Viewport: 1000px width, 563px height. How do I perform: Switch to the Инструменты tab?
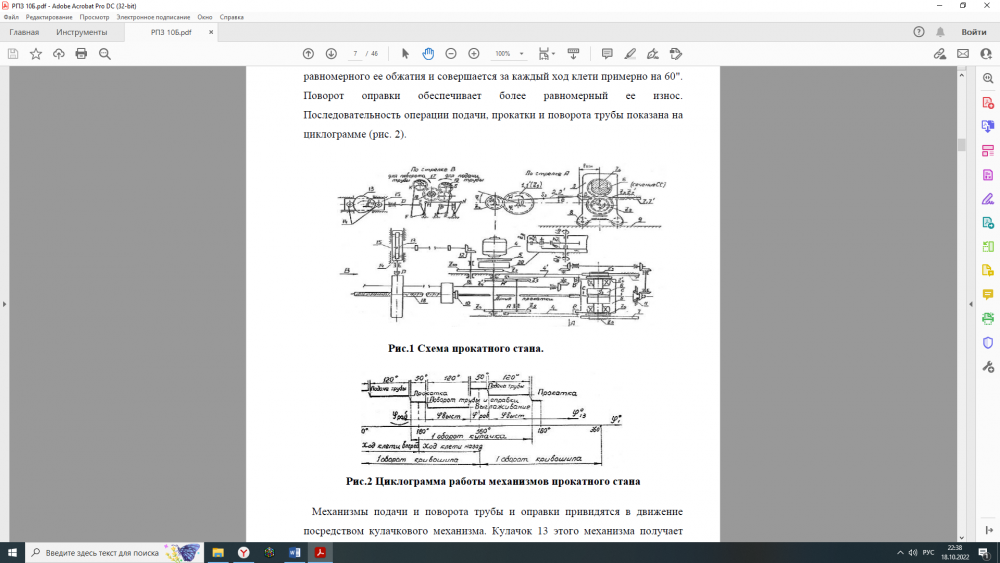coord(82,32)
